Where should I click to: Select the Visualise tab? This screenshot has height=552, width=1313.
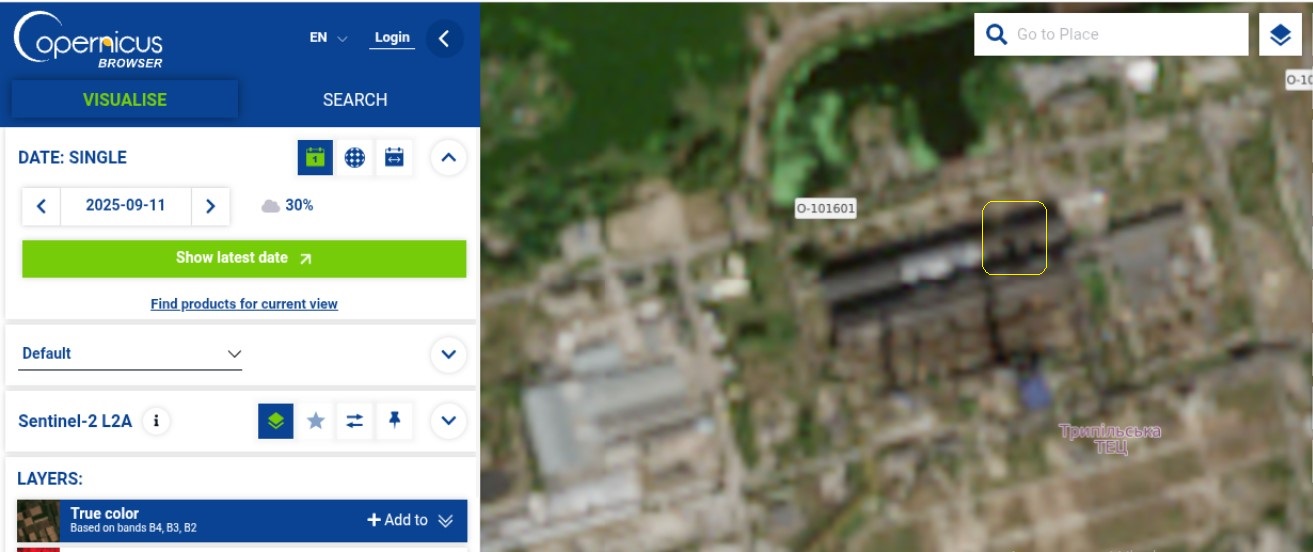click(x=125, y=100)
